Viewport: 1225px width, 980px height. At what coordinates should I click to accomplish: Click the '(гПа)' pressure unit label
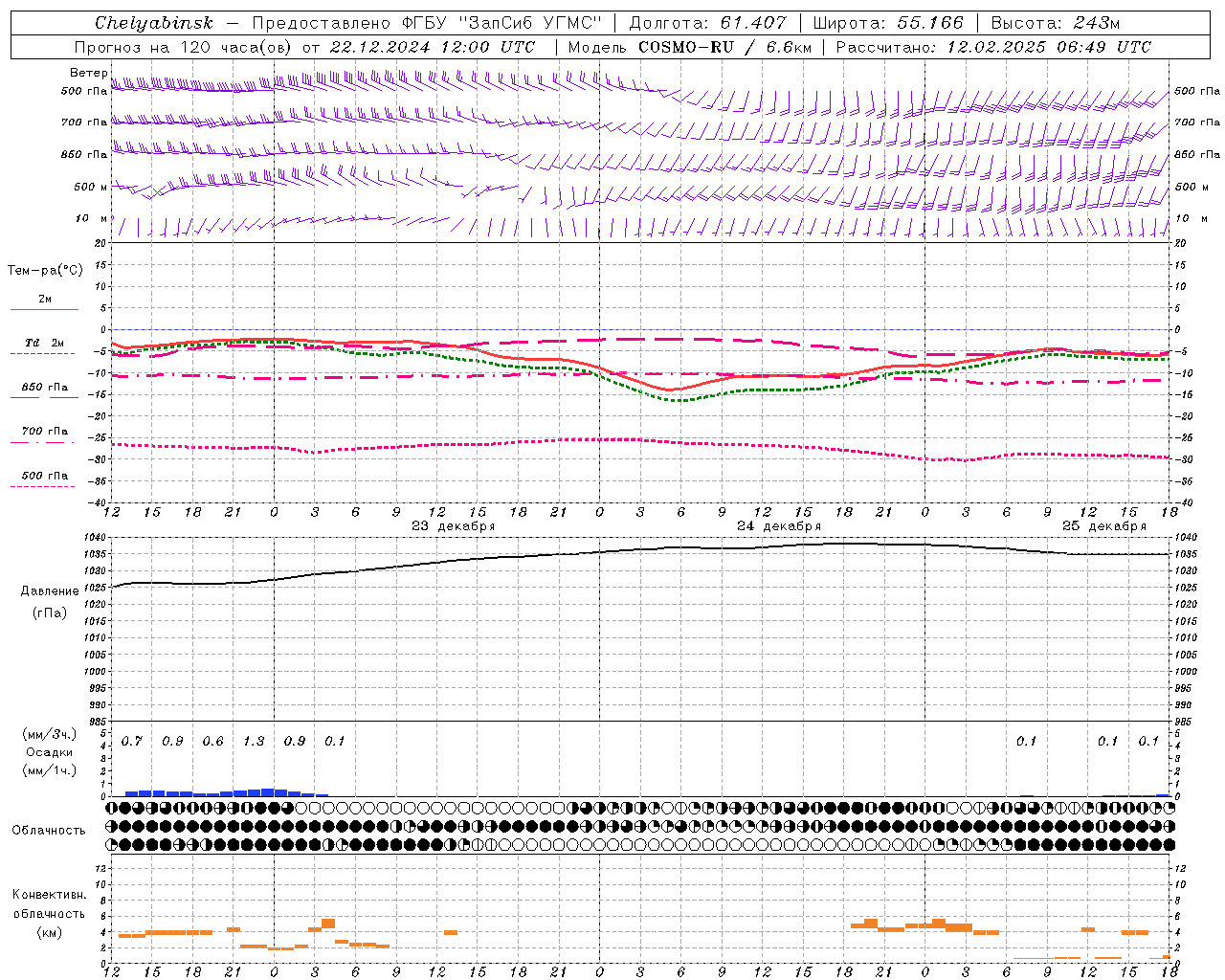coord(49,613)
